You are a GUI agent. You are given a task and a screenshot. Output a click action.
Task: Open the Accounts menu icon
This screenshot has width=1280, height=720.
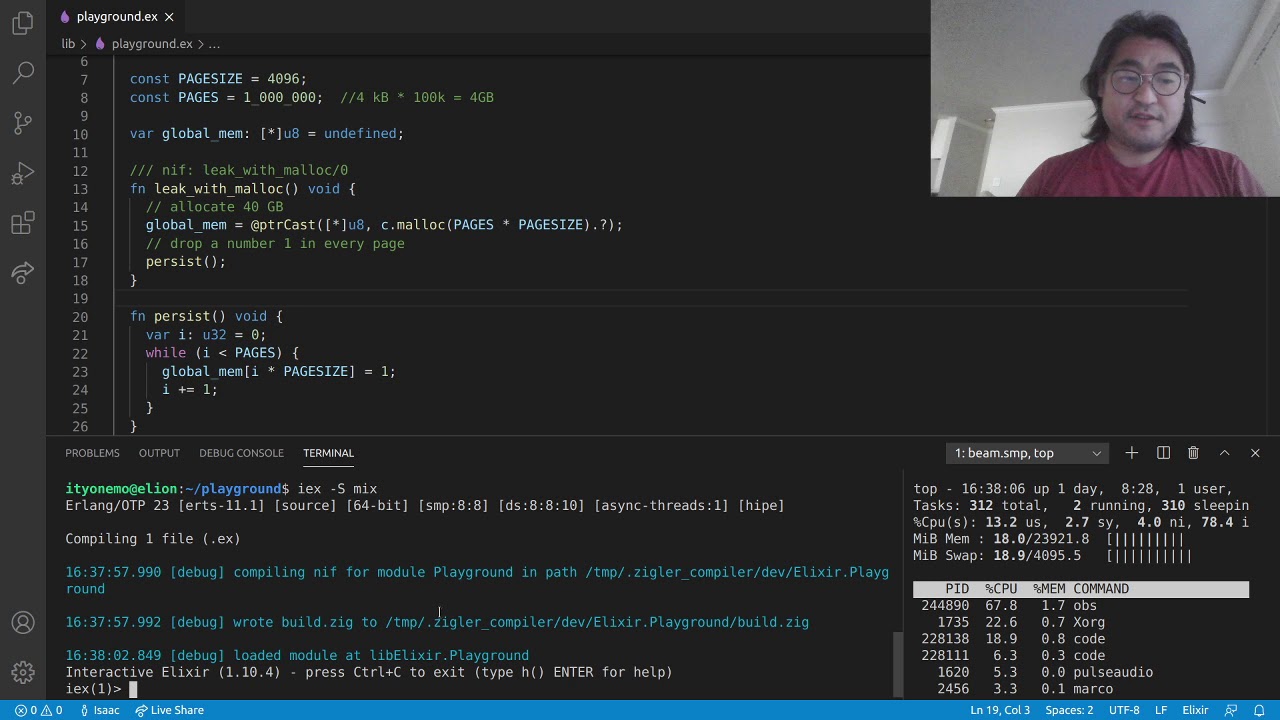pyautogui.click(x=23, y=623)
